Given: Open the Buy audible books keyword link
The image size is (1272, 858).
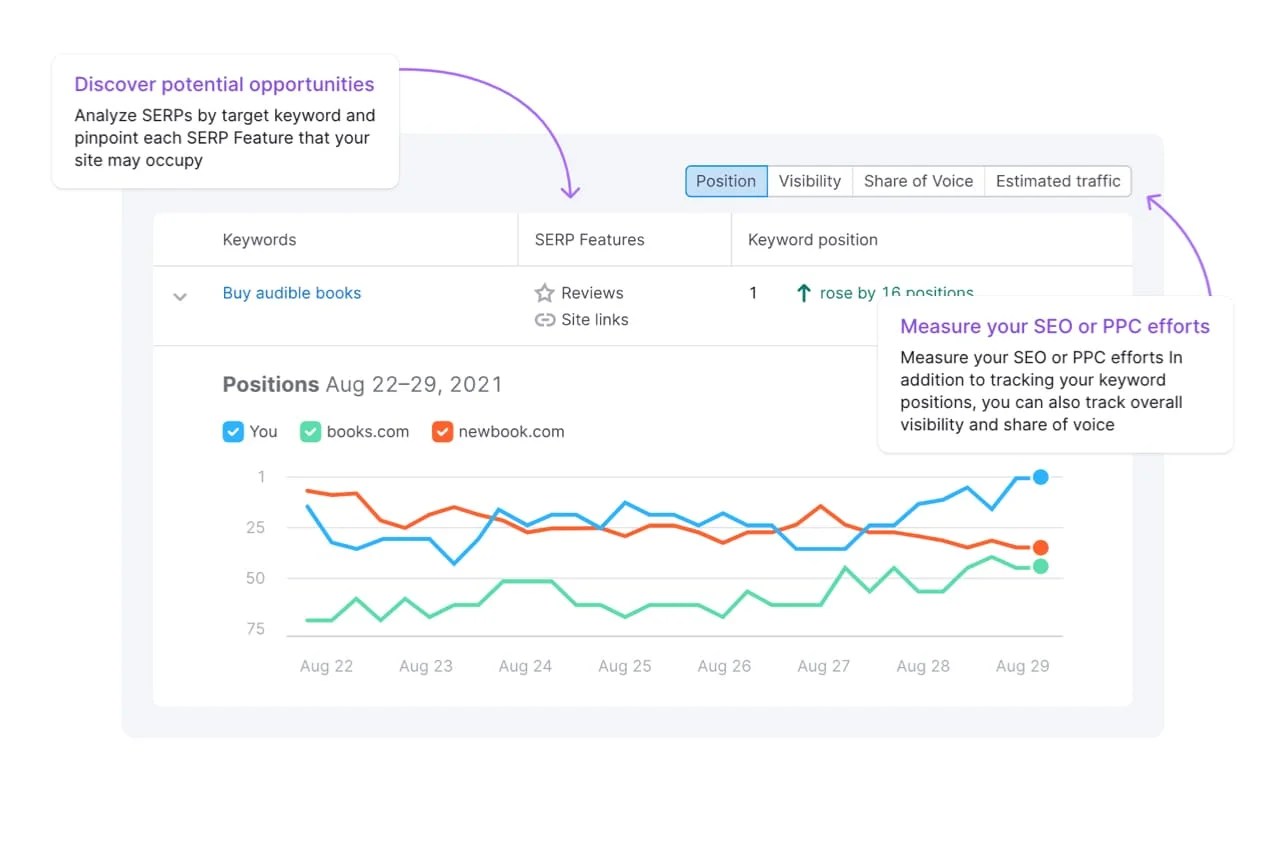Looking at the screenshot, I should (x=292, y=293).
